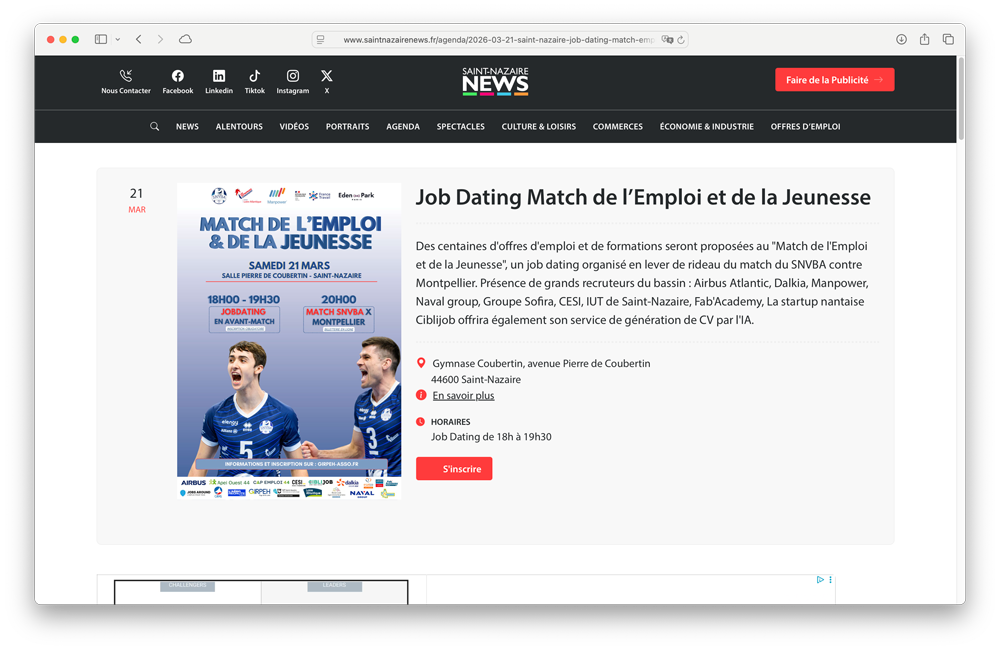This screenshot has height=650, width=1000.
Task: Go to the OFFRES D'EMPLOI section
Action: pos(804,126)
